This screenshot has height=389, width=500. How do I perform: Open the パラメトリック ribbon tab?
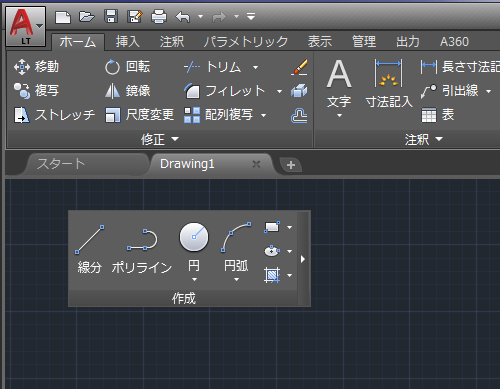[x=246, y=42]
